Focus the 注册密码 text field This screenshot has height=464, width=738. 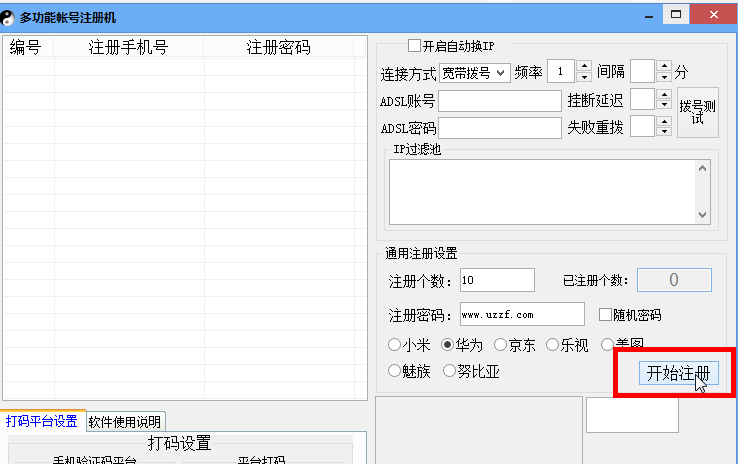(x=522, y=315)
